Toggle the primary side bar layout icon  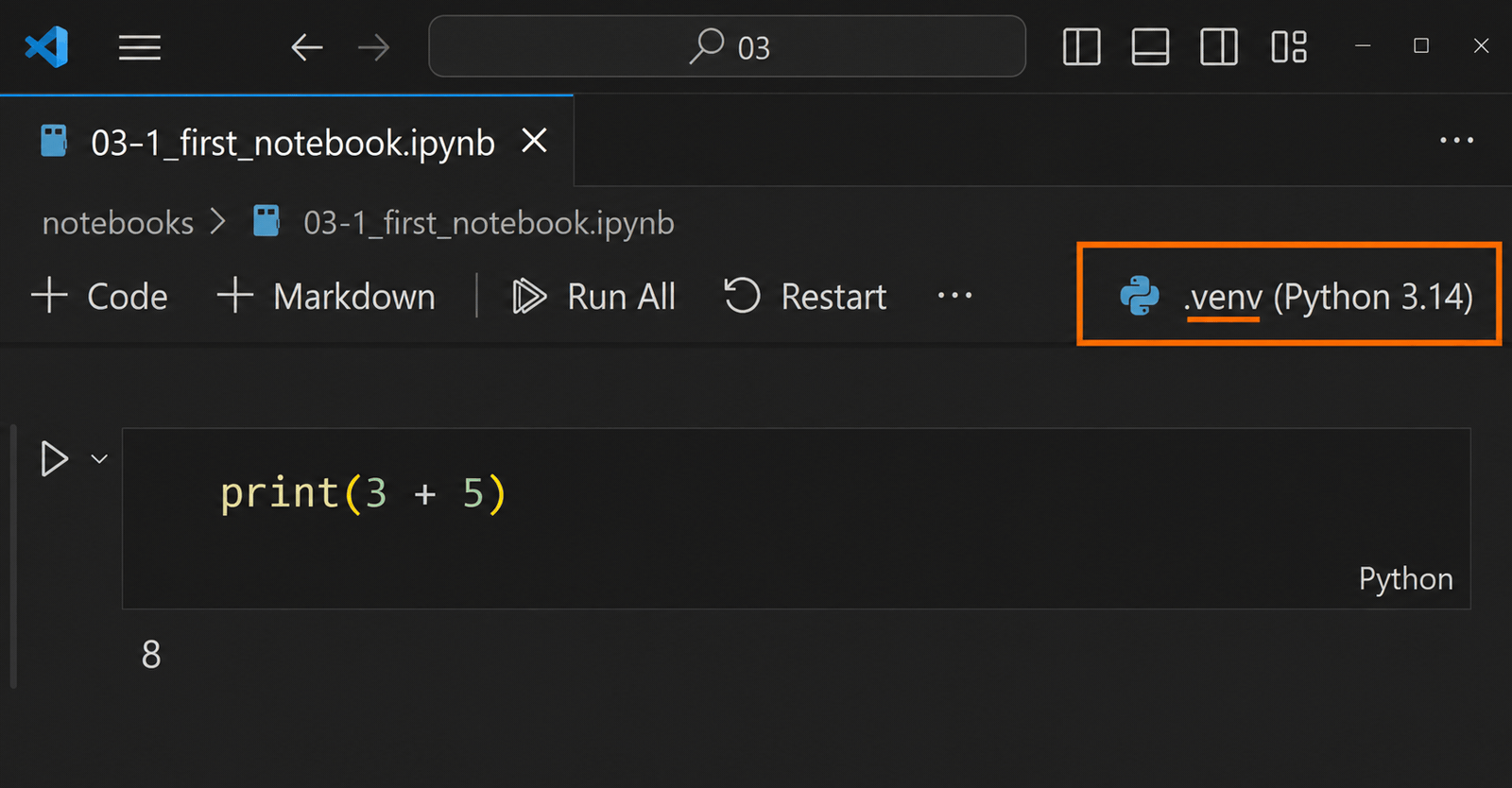(1082, 46)
